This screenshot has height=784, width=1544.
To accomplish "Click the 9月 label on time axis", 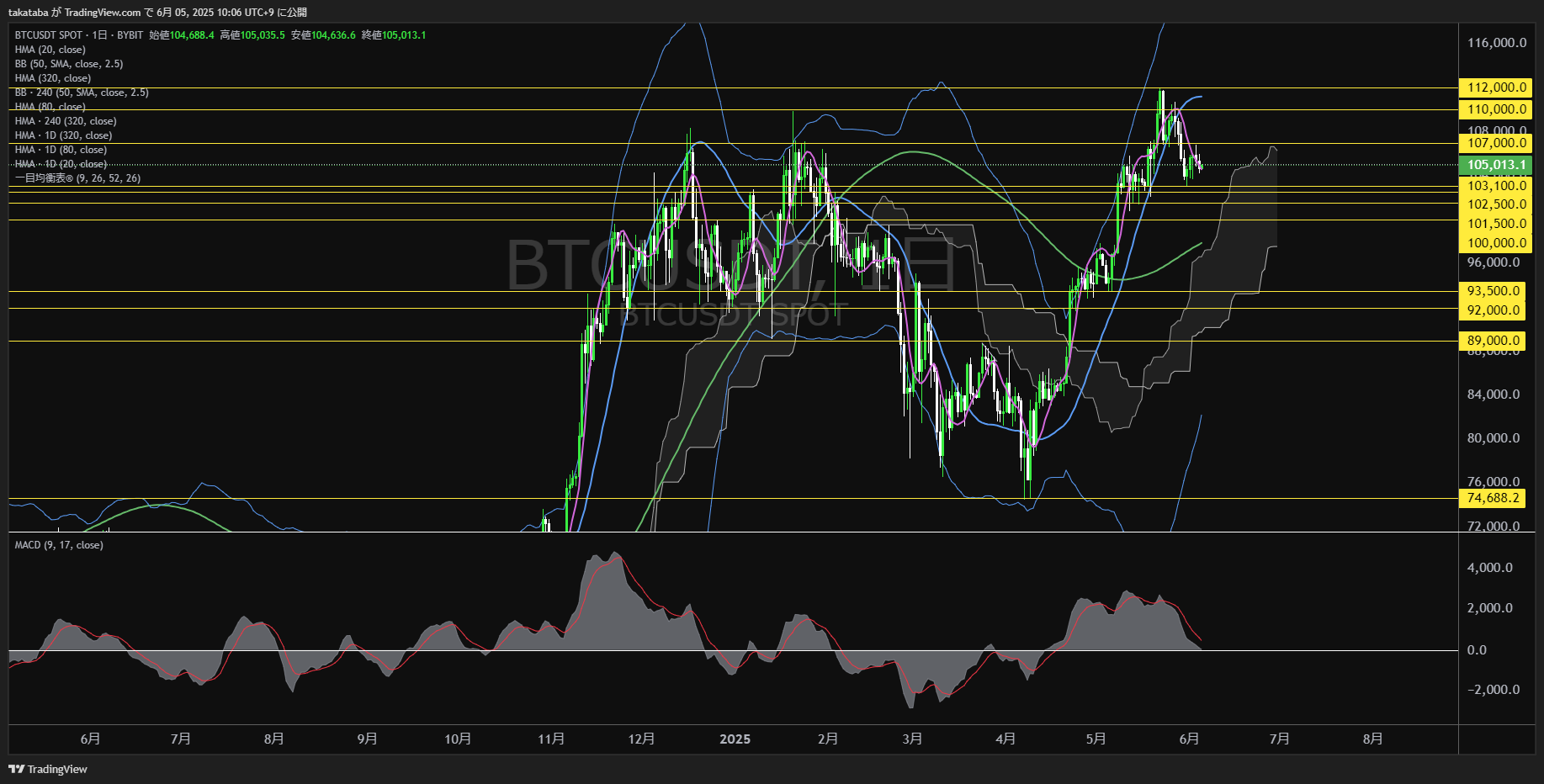I will 367,739.
